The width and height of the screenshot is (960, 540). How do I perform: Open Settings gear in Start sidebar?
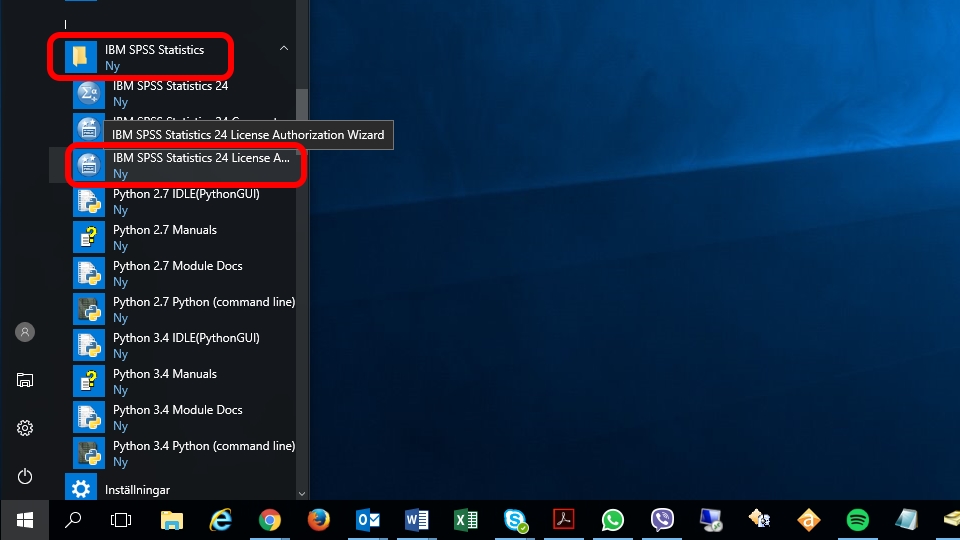[24, 428]
